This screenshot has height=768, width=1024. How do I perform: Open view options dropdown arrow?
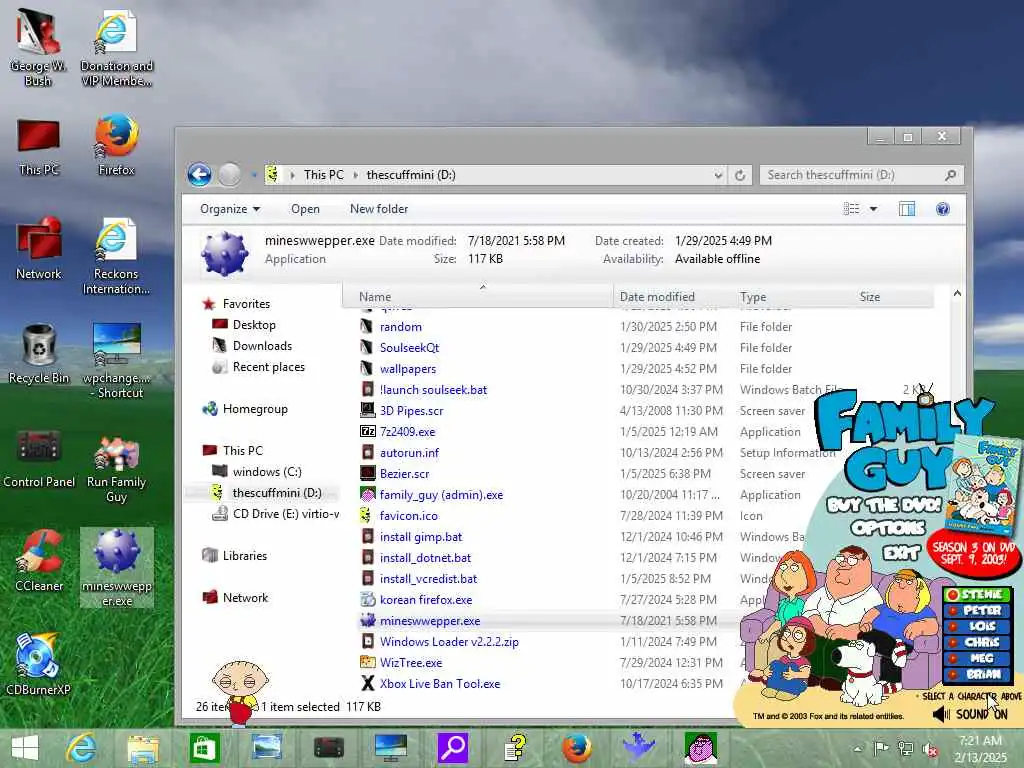(873, 209)
